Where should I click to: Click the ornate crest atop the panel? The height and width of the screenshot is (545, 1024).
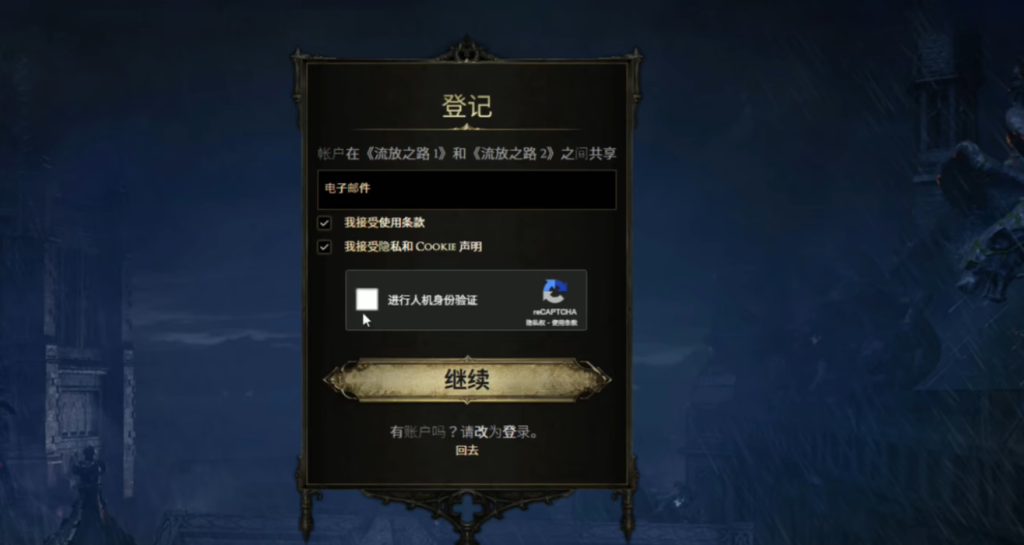pyautogui.click(x=466, y=50)
